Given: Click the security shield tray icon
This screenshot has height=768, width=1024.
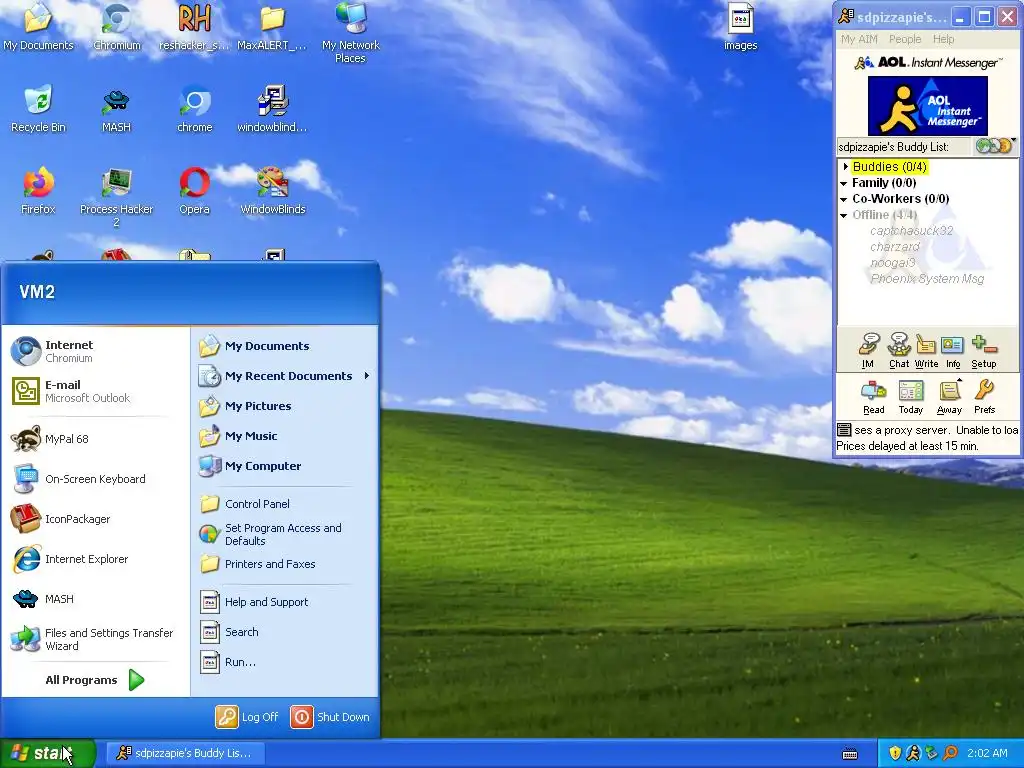Looking at the screenshot, I should [x=895, y=753].
